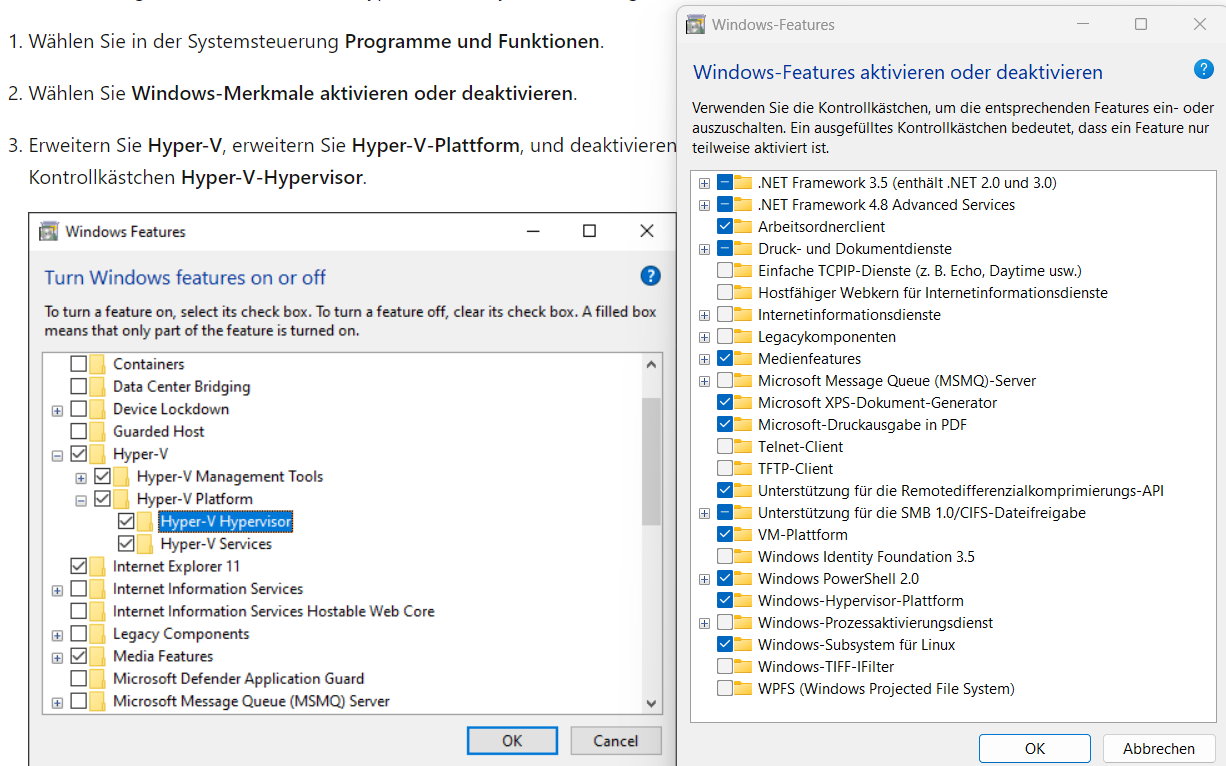Viewport: 1226px width, 766px height.
Task: Check the Hostfähiger Webkern für Internetinformationsdienste checkbox
Action: (725, 292)
